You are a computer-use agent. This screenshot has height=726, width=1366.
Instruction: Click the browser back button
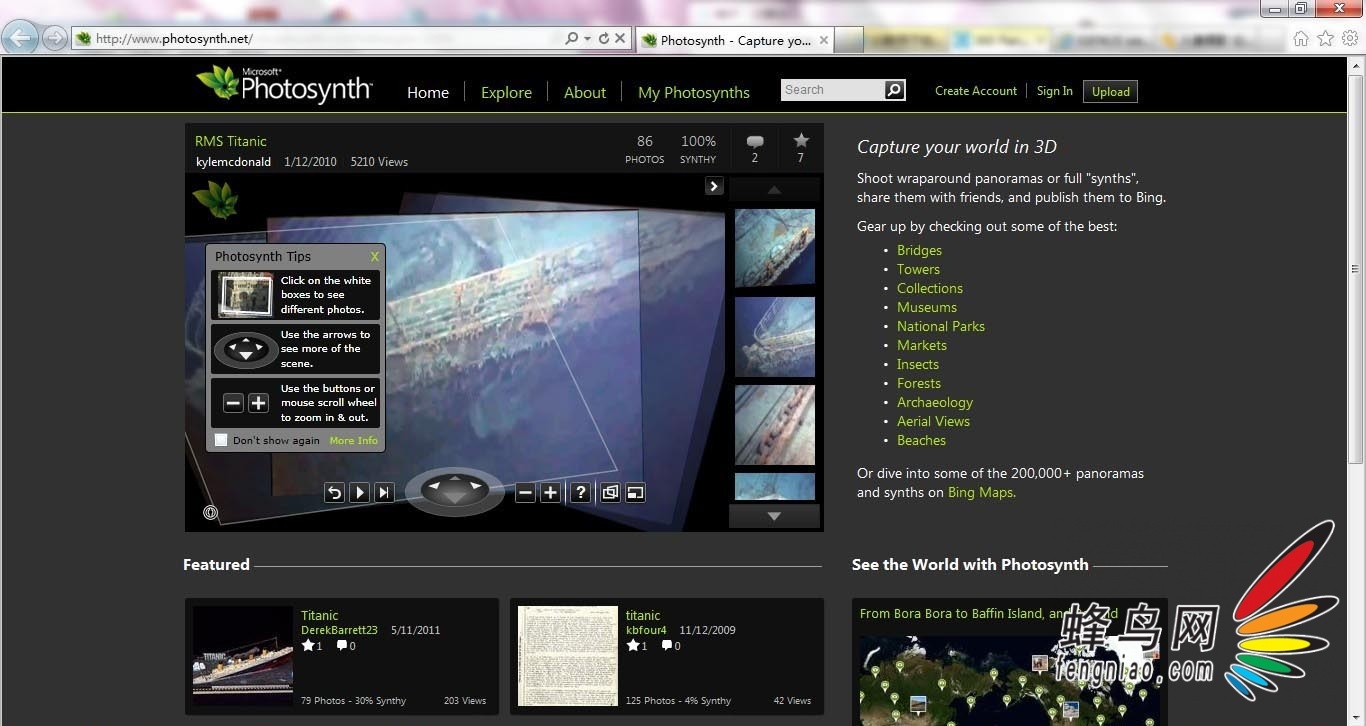[x=20, y=38]
